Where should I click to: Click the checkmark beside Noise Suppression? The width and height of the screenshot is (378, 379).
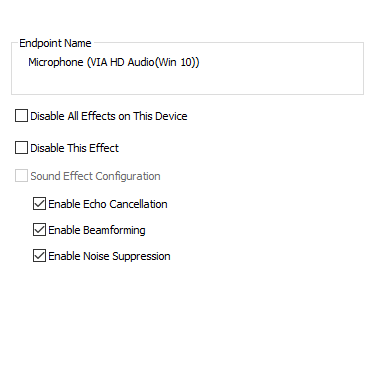pos(39,256)
